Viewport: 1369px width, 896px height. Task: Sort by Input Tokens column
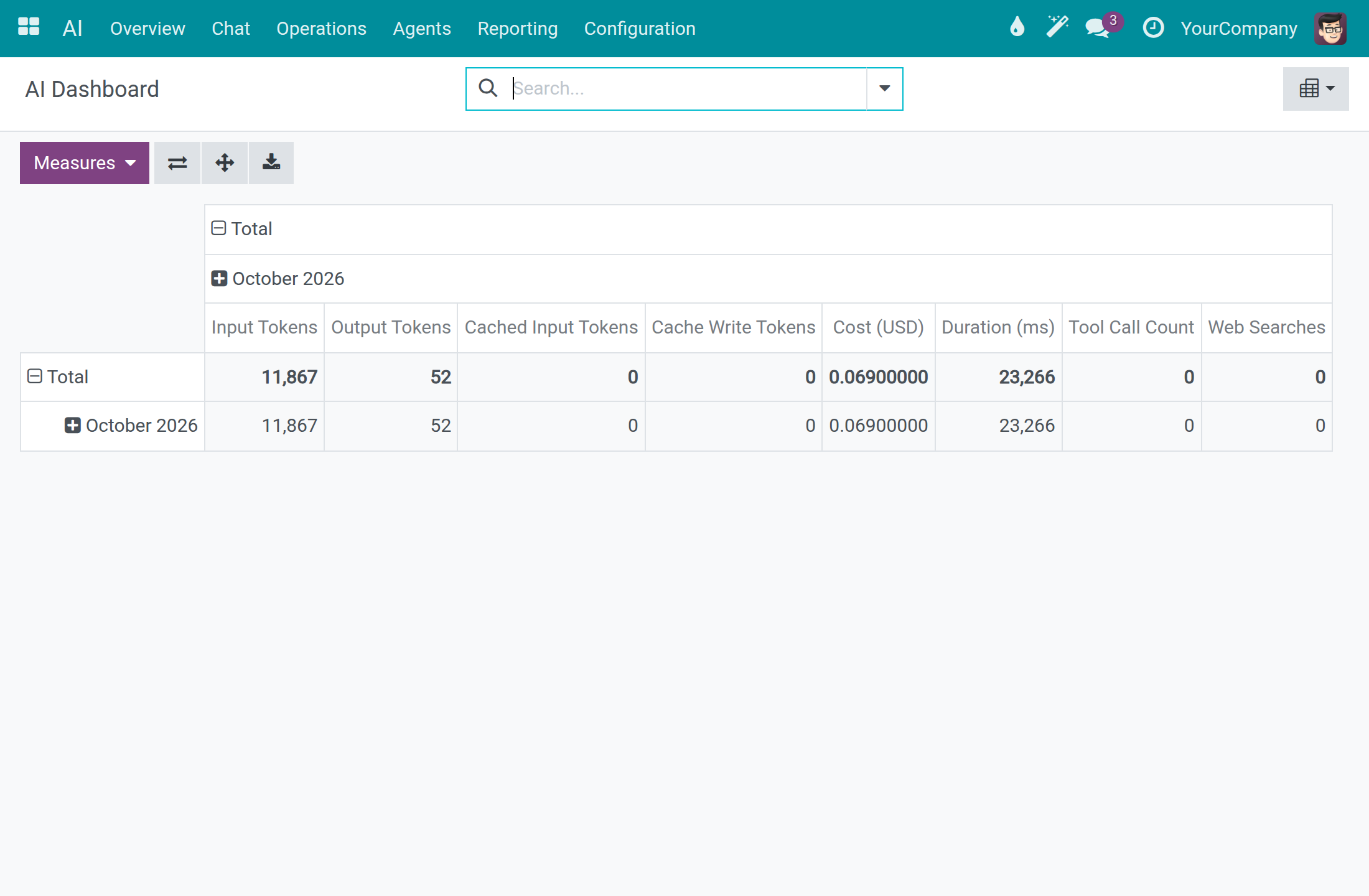(264, 327)
